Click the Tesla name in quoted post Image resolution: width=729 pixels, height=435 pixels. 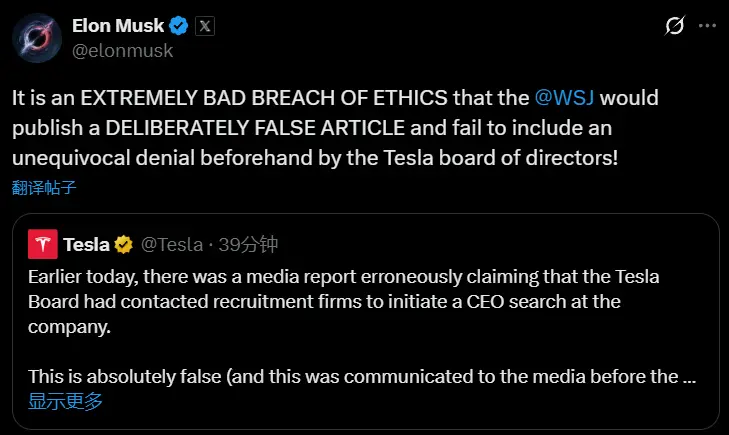pos(86,244)
